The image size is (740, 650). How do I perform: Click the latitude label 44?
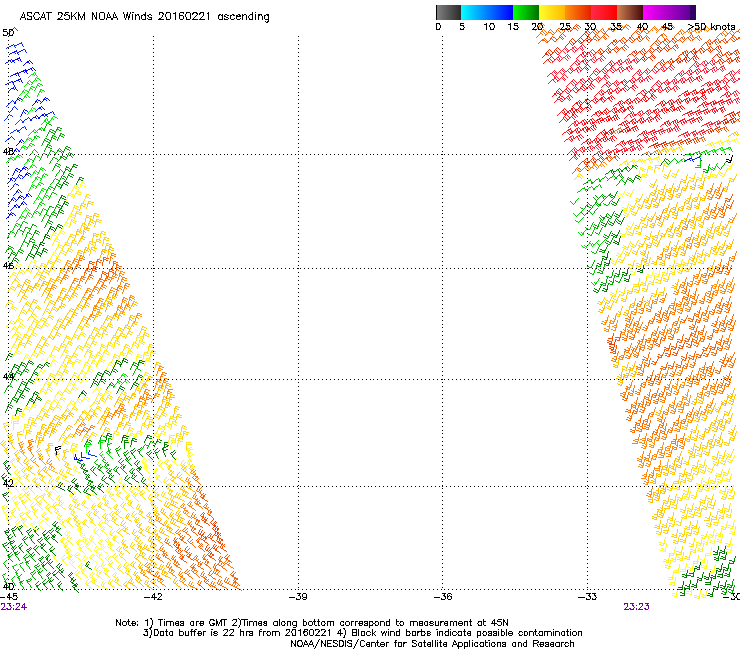(8, 377)
